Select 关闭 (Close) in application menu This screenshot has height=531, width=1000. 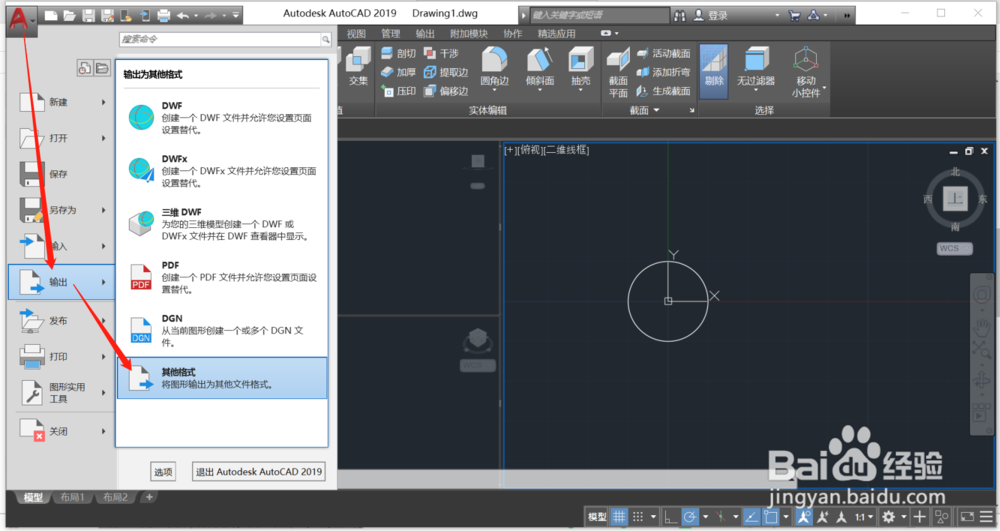point(61,431)
